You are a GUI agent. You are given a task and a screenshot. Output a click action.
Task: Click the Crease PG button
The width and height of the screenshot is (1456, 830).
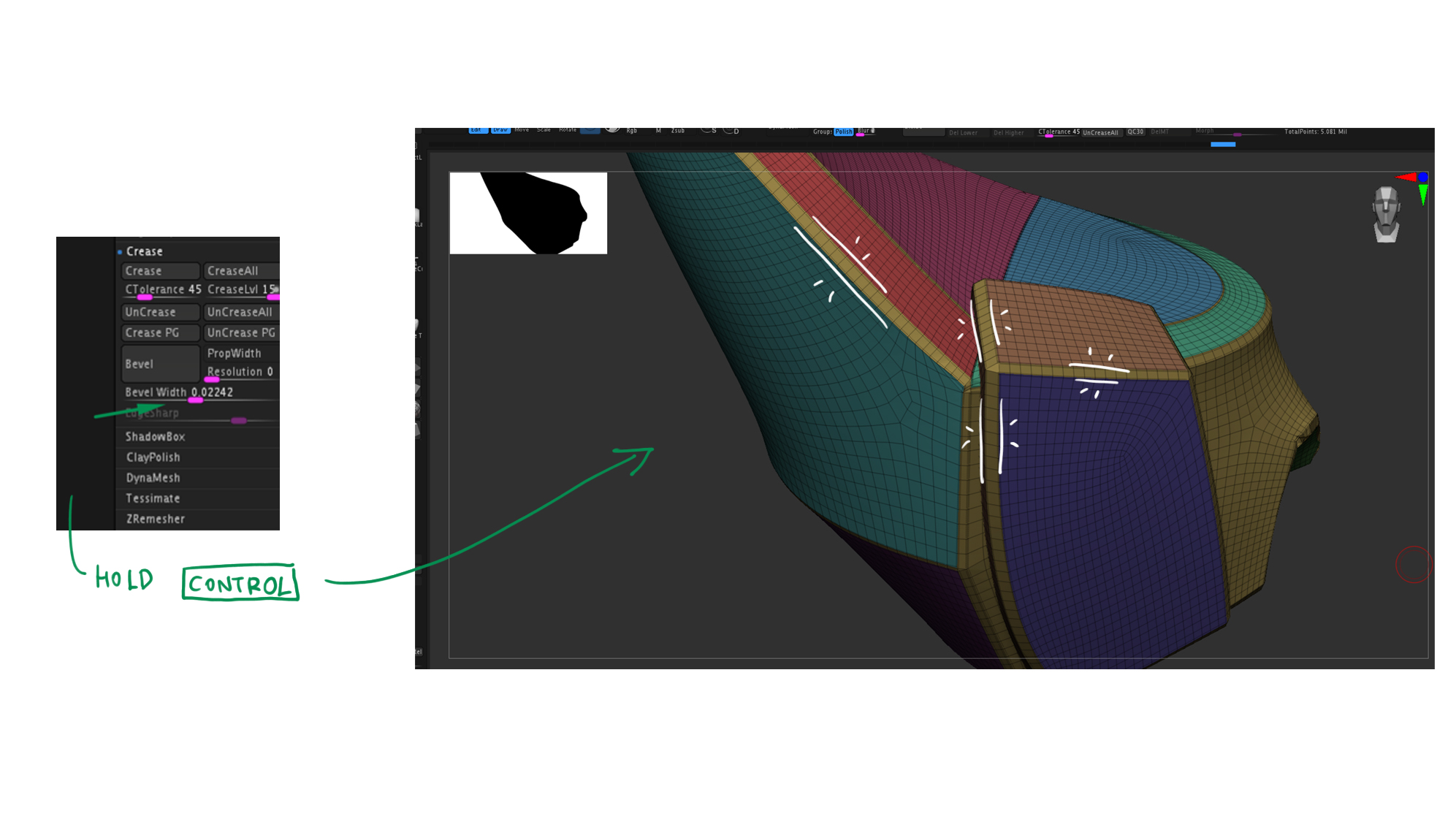tap(159, 332)
